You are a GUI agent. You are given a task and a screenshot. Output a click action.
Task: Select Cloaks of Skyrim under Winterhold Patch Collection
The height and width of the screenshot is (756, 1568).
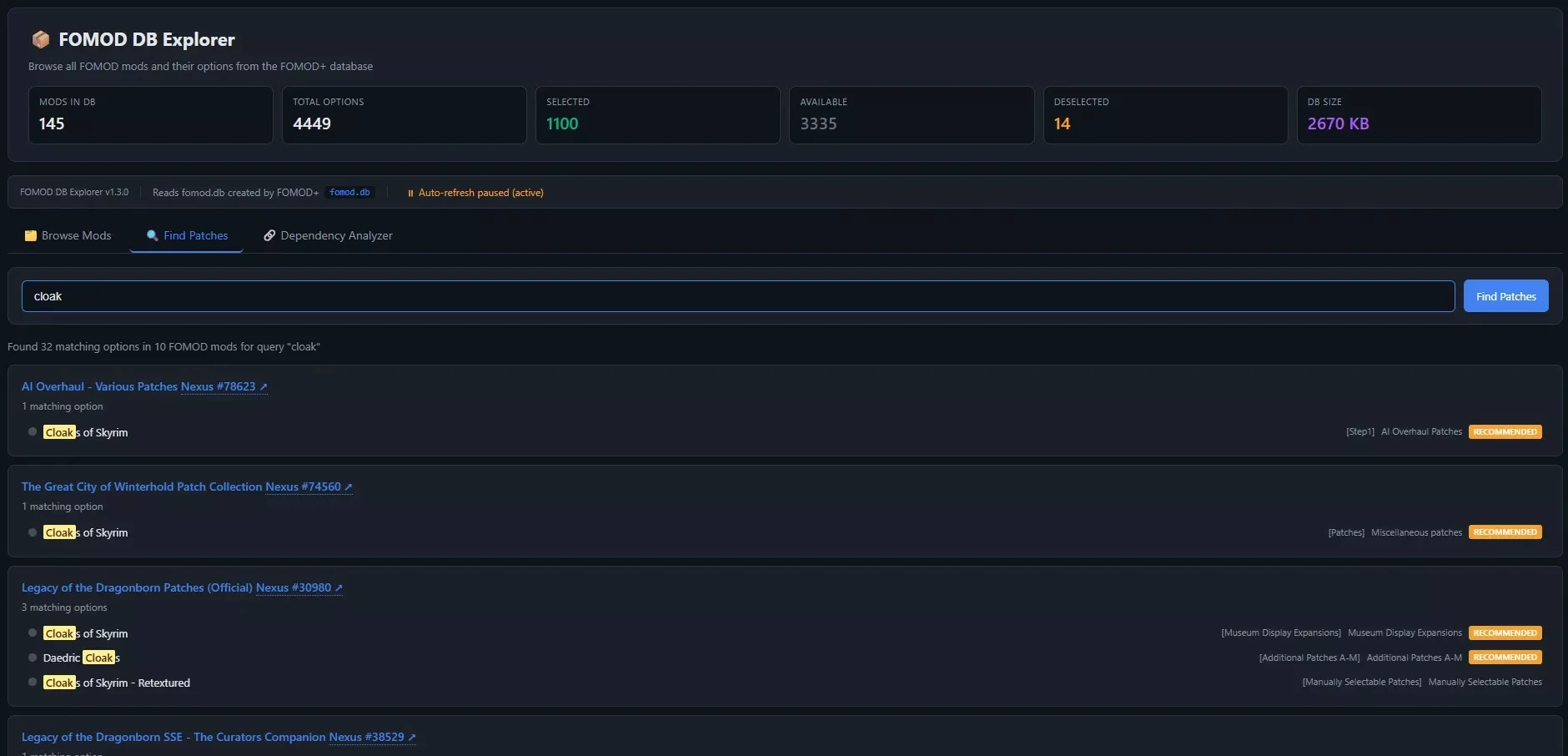tap(86, 532)
